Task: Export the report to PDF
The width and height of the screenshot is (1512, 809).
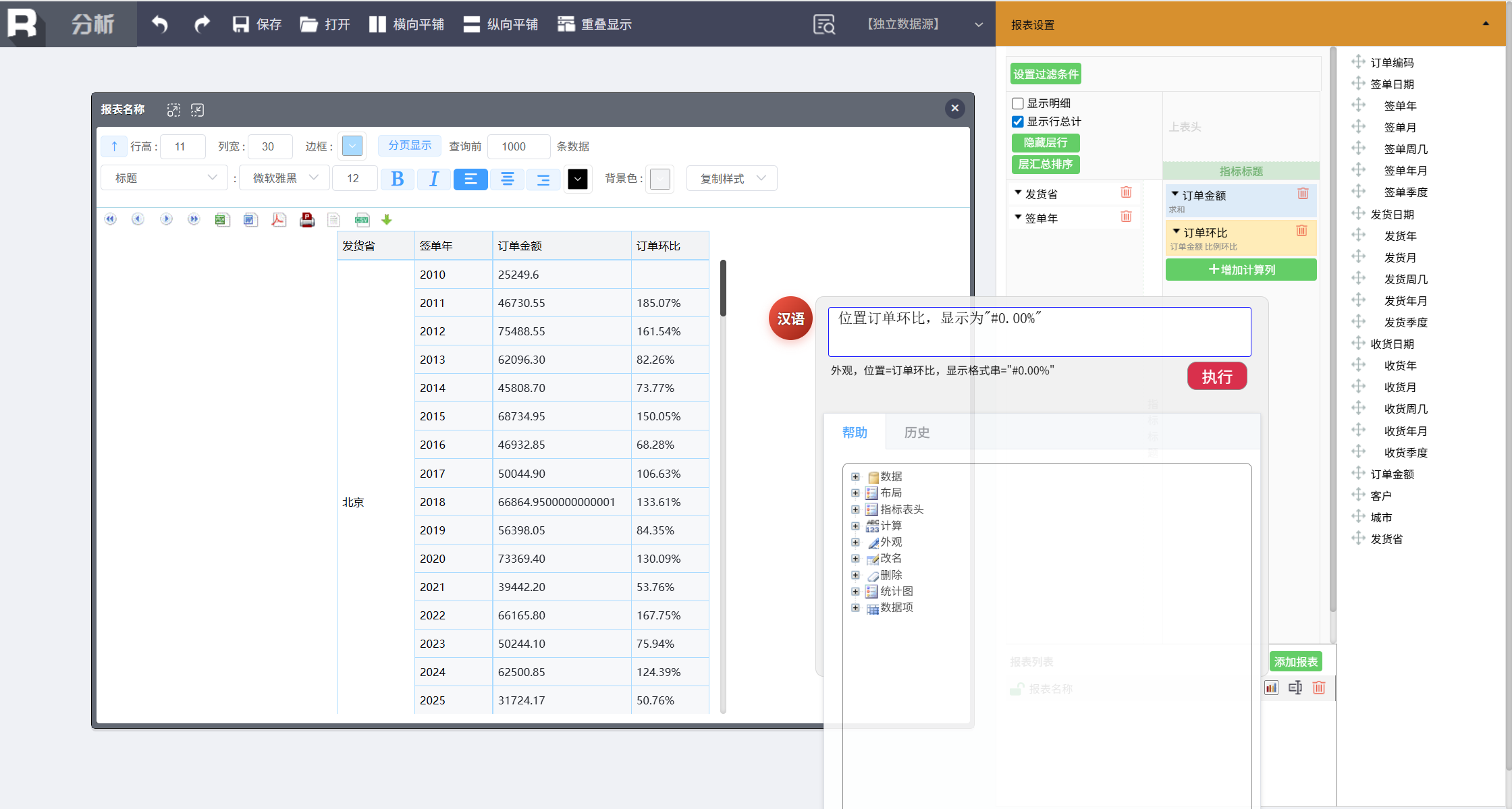Action: (x=278, y=219)
